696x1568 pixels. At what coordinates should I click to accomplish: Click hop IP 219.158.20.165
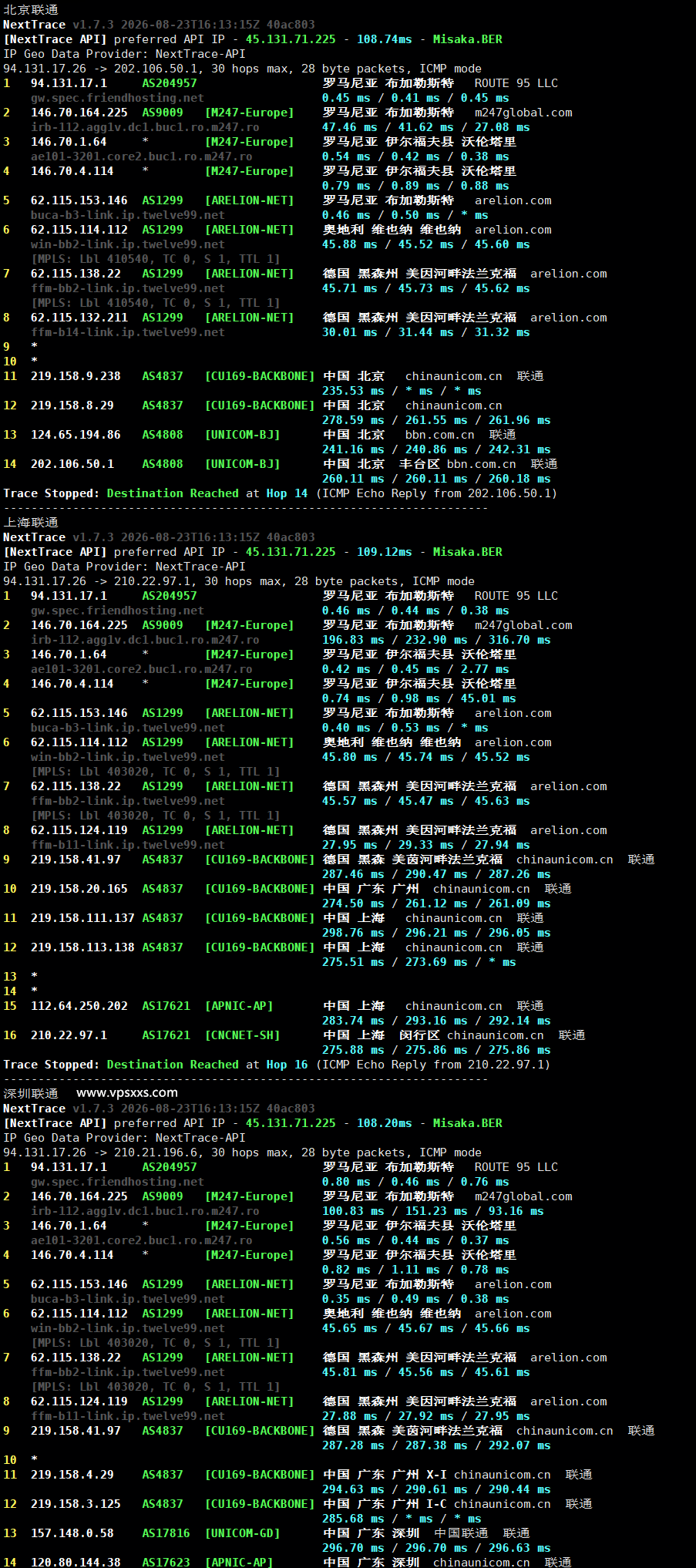tap(79, 889)
